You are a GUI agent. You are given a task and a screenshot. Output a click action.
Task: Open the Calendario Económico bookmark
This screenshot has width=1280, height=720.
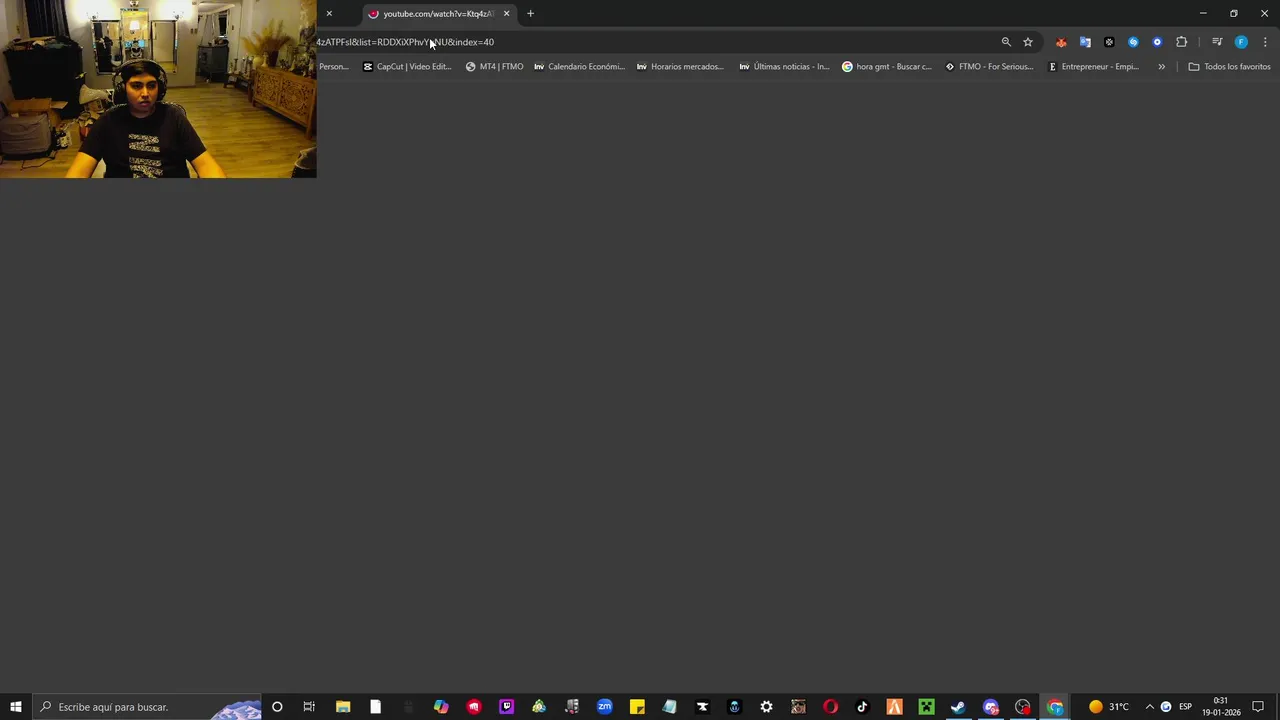tap(579, 67)
